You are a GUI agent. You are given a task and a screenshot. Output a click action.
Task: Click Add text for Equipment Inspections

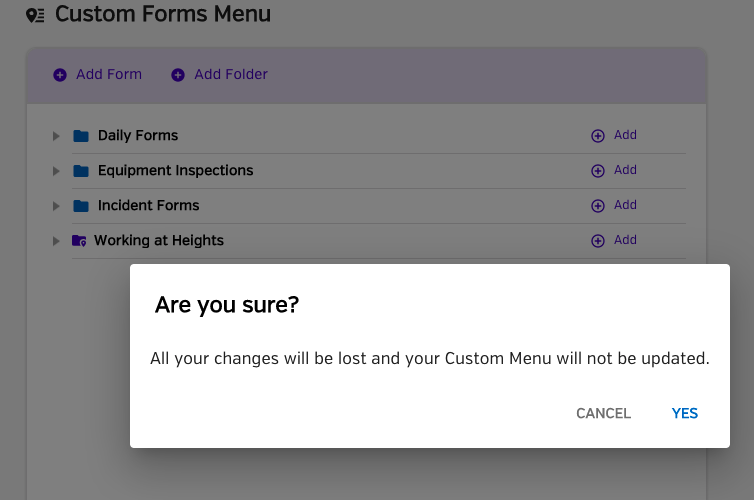pyautogui.click(x=625, y=170)
